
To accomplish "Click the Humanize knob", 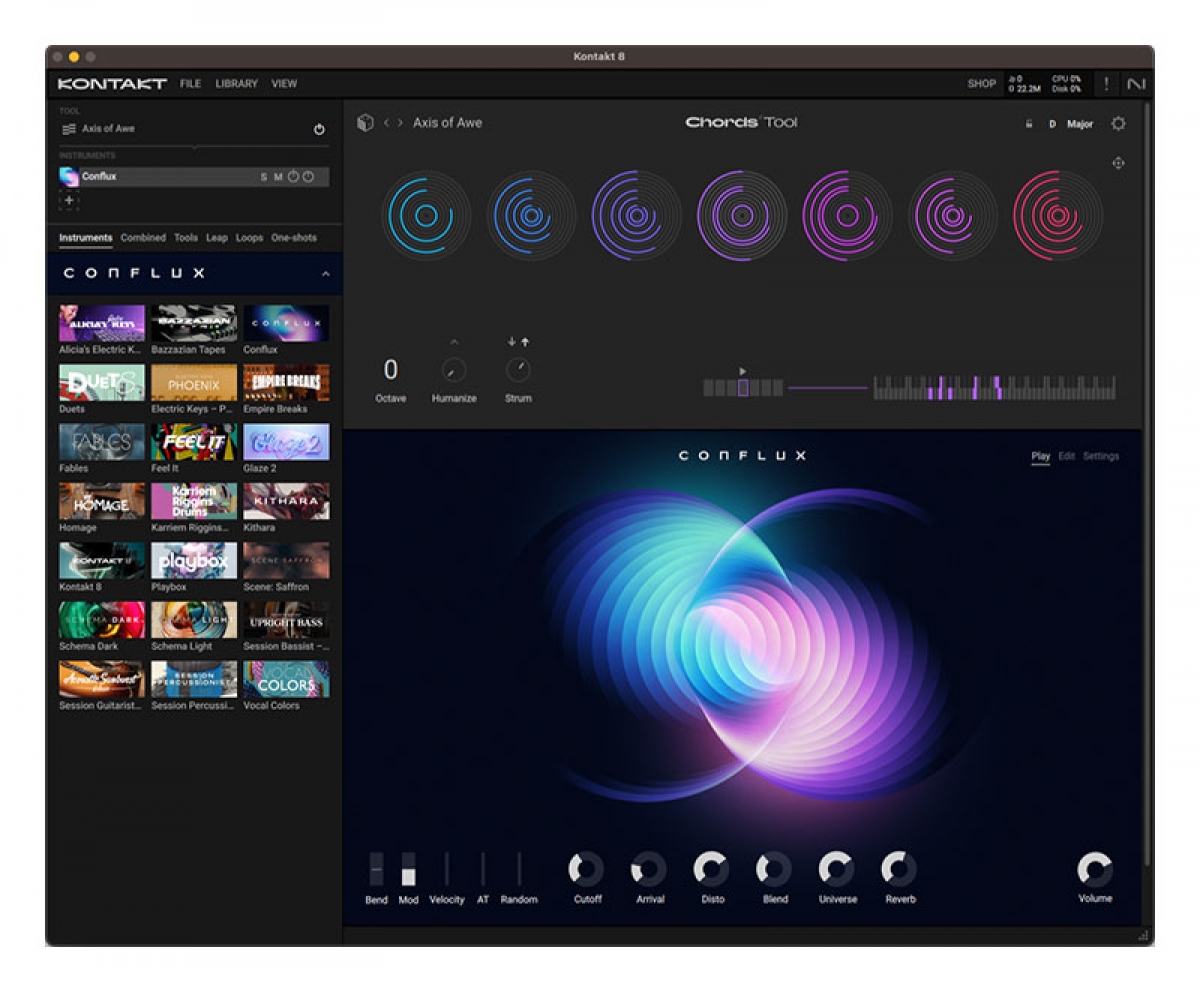I will pos(454,371).
